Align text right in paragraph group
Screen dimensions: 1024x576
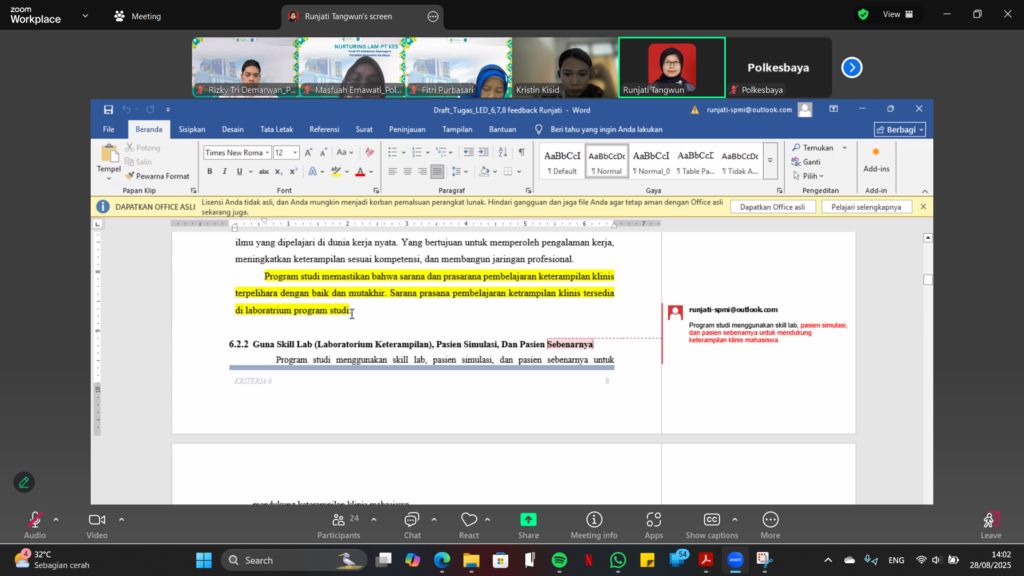pos(422,172)
